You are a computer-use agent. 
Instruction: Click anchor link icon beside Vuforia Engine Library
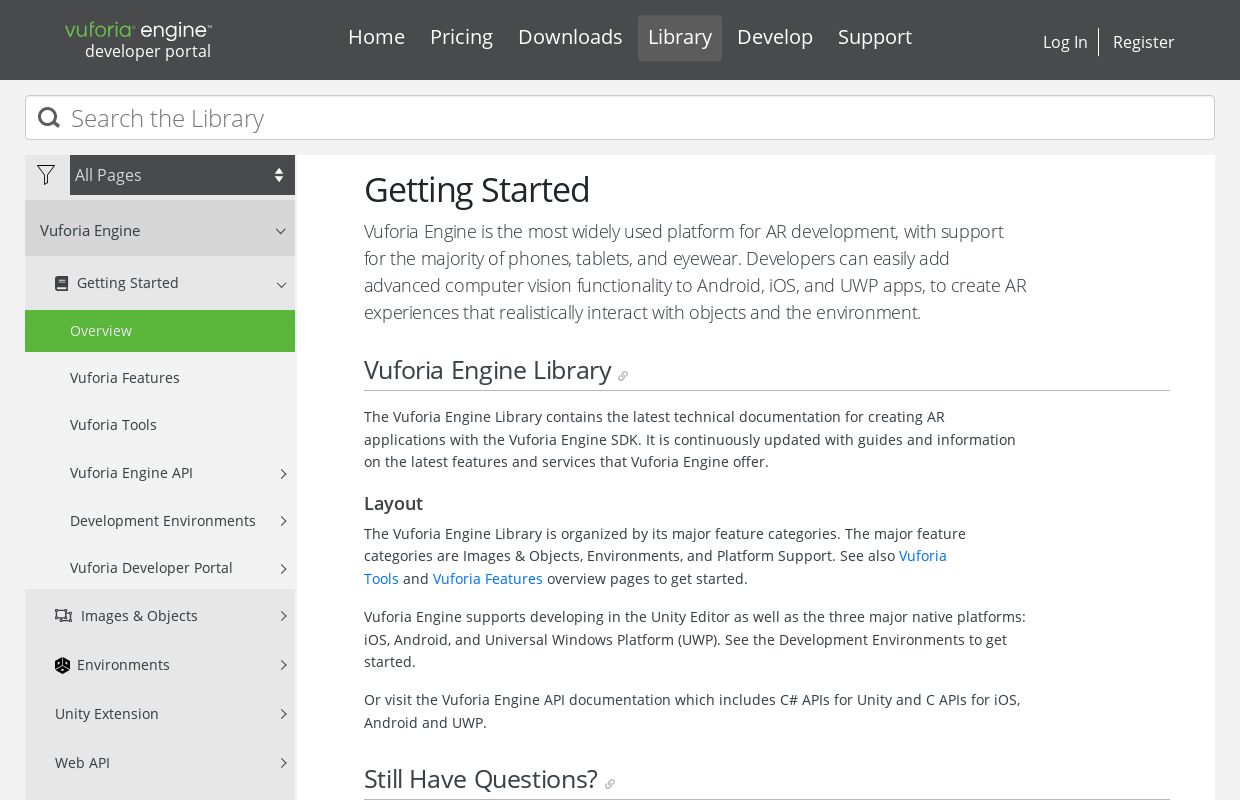623,376
